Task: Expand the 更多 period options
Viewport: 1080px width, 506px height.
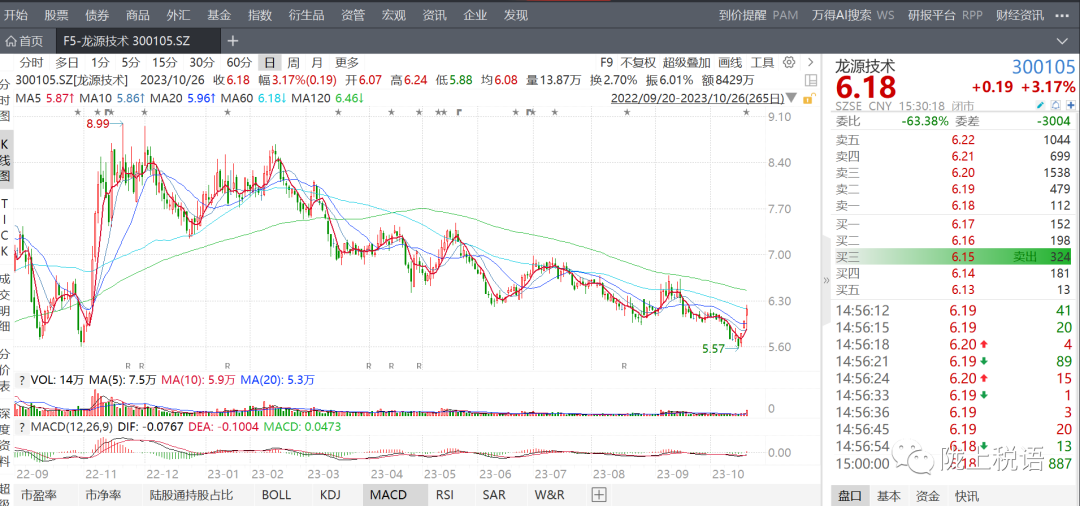Action: pyautogui.click(x=346, y=62)
